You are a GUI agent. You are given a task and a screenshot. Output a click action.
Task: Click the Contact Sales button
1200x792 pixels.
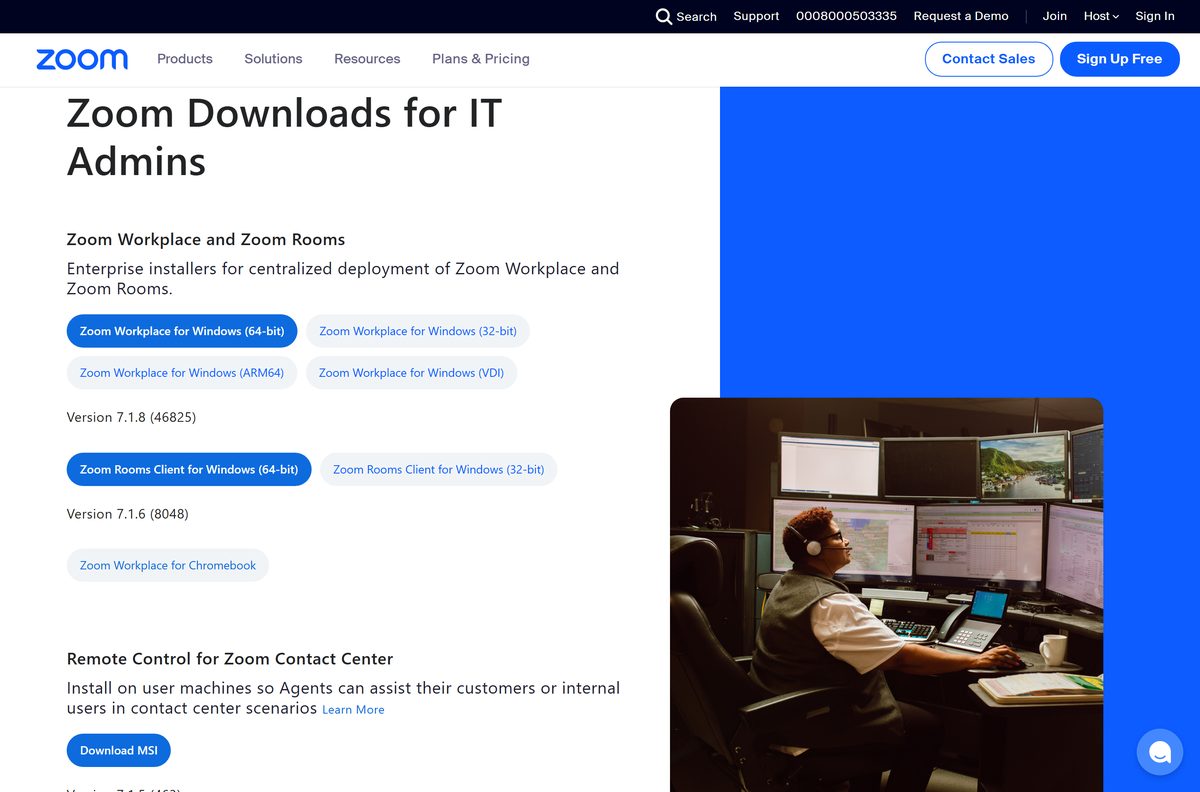click(988, 59)
